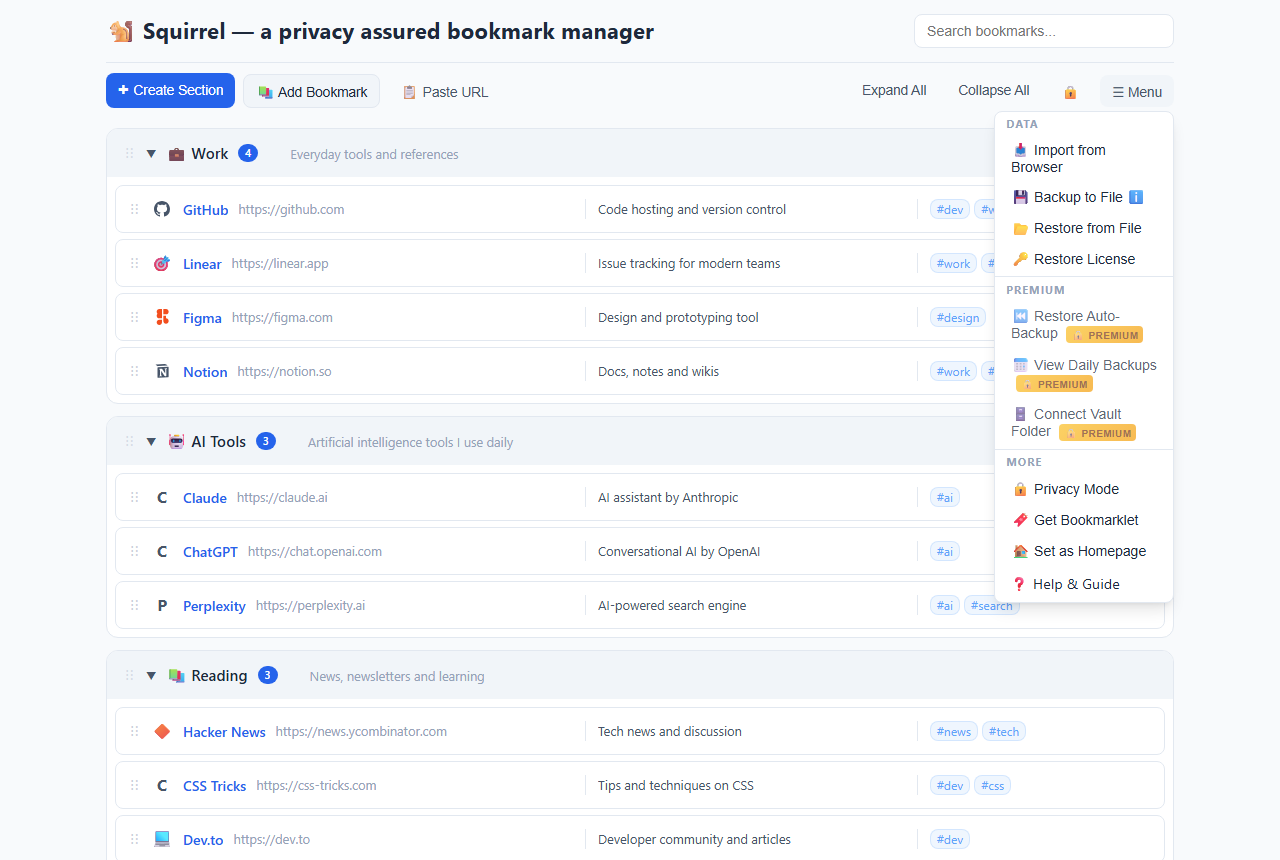Image resolution: width=1280 pixels, height=860 pixels.
Task: Click the #css tag on CSS Tricks row
Action: [992, 785]
